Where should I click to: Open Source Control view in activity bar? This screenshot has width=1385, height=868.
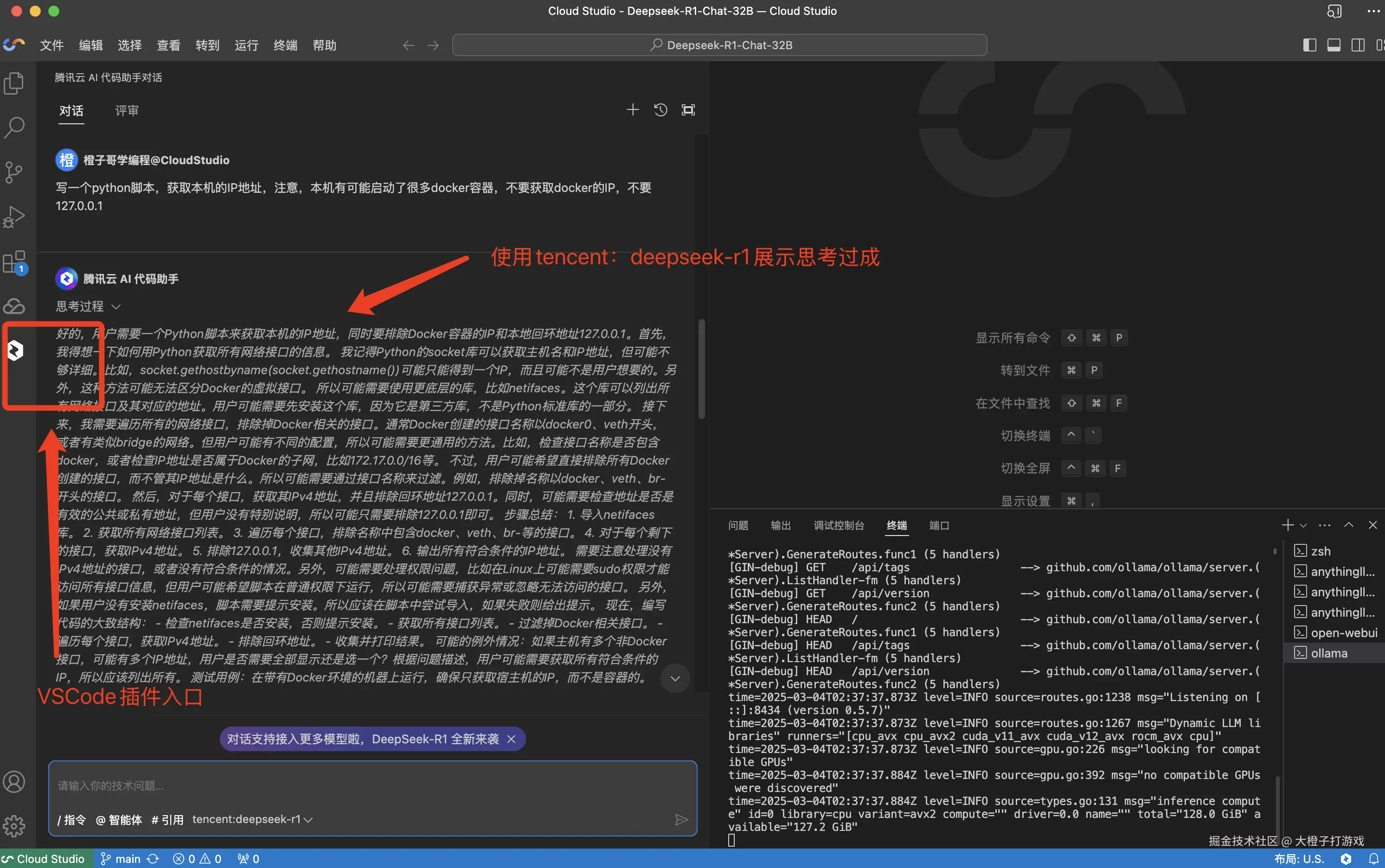pyautogui.click(x=14, y=172)
